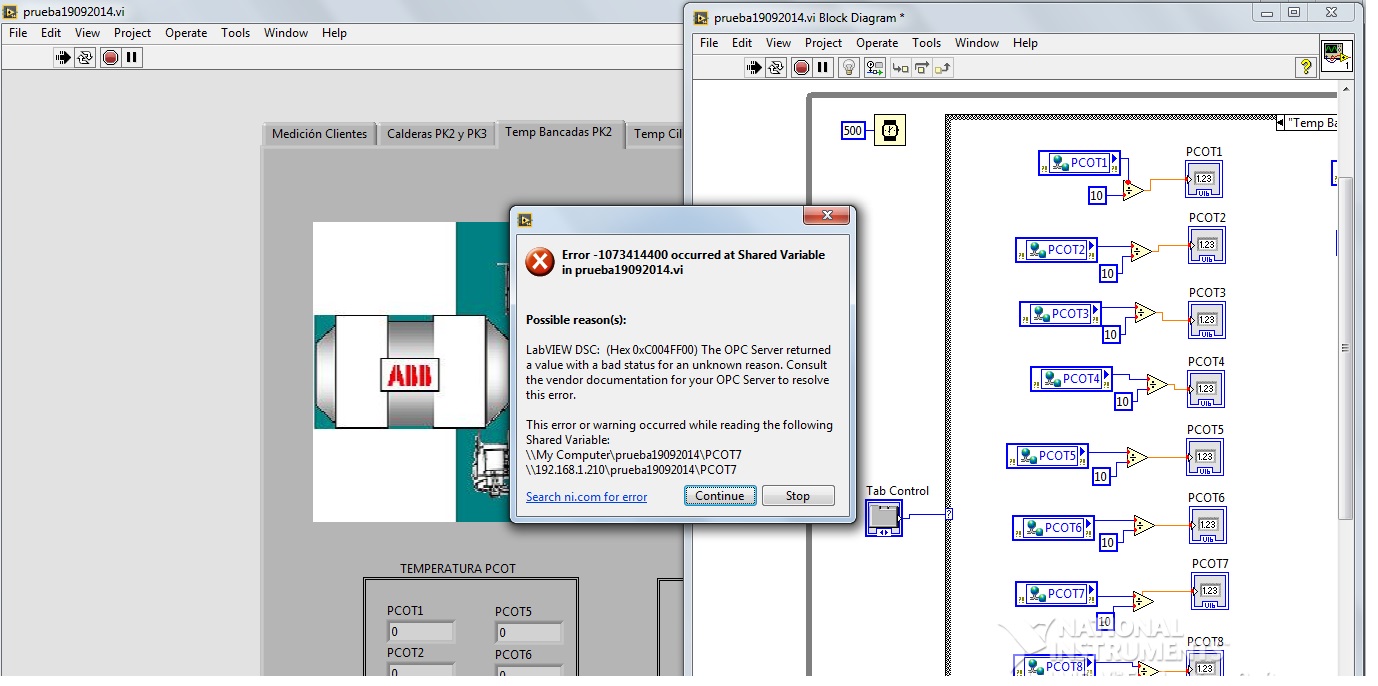The image size is (1378, 686).
Task: Select the PCOT4 shared variable node
Action: pos(1071,379)
